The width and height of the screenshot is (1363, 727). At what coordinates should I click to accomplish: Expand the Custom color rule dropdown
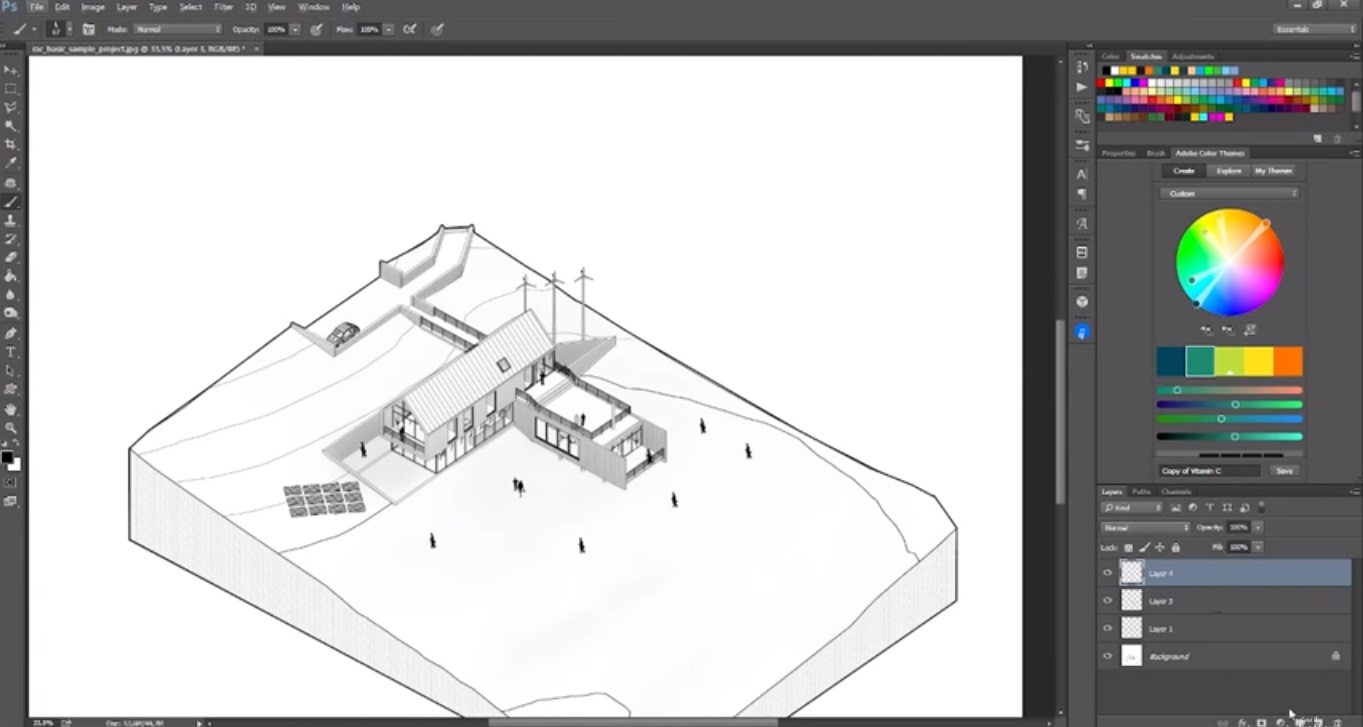tap(1229, 193)
